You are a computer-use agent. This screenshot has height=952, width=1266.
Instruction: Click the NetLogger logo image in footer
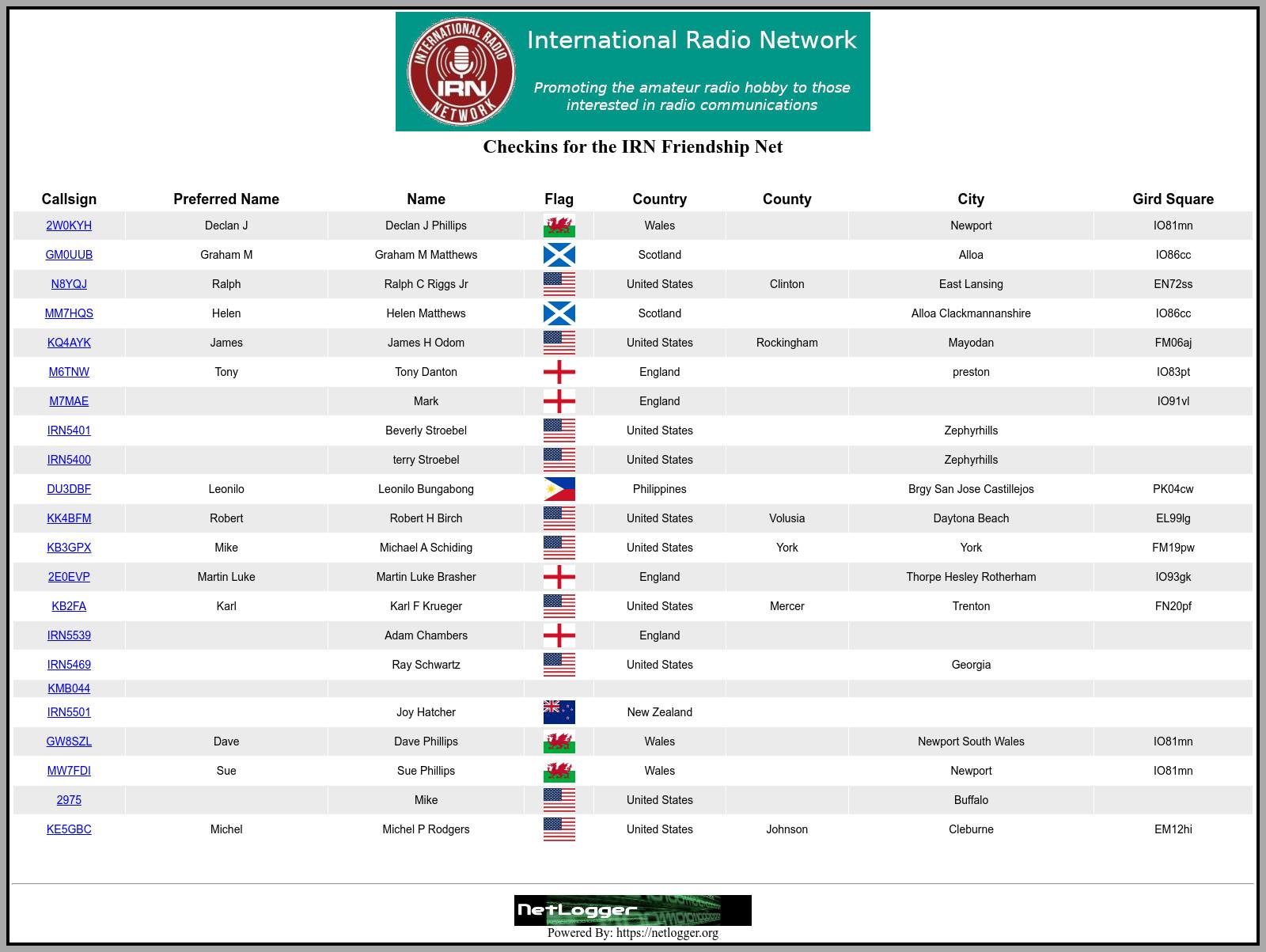point(632,910)
